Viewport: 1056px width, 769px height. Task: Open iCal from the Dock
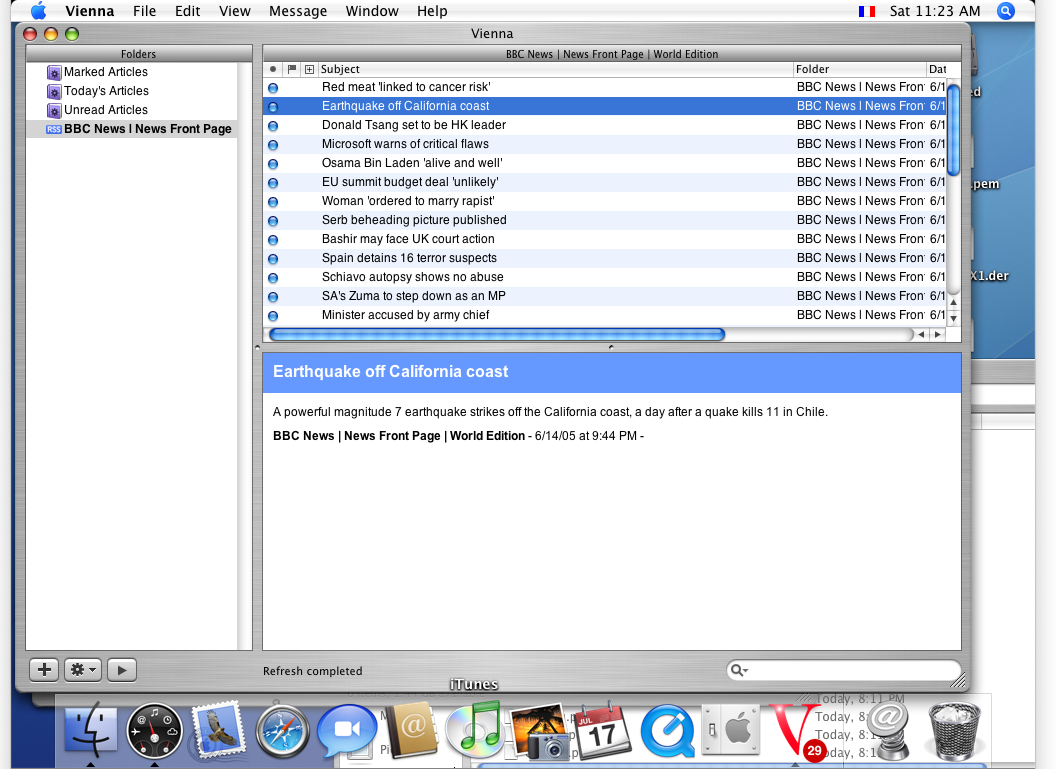[602, 731]
